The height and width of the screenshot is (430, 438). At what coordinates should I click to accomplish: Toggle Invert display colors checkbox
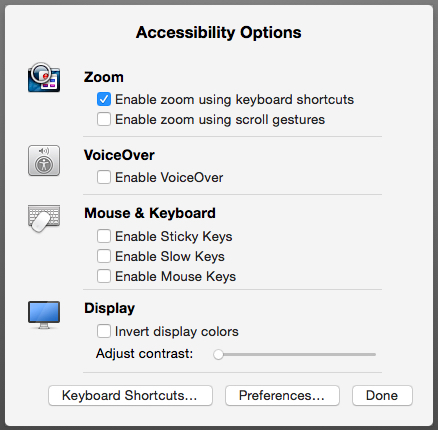(x=104, y=331)
